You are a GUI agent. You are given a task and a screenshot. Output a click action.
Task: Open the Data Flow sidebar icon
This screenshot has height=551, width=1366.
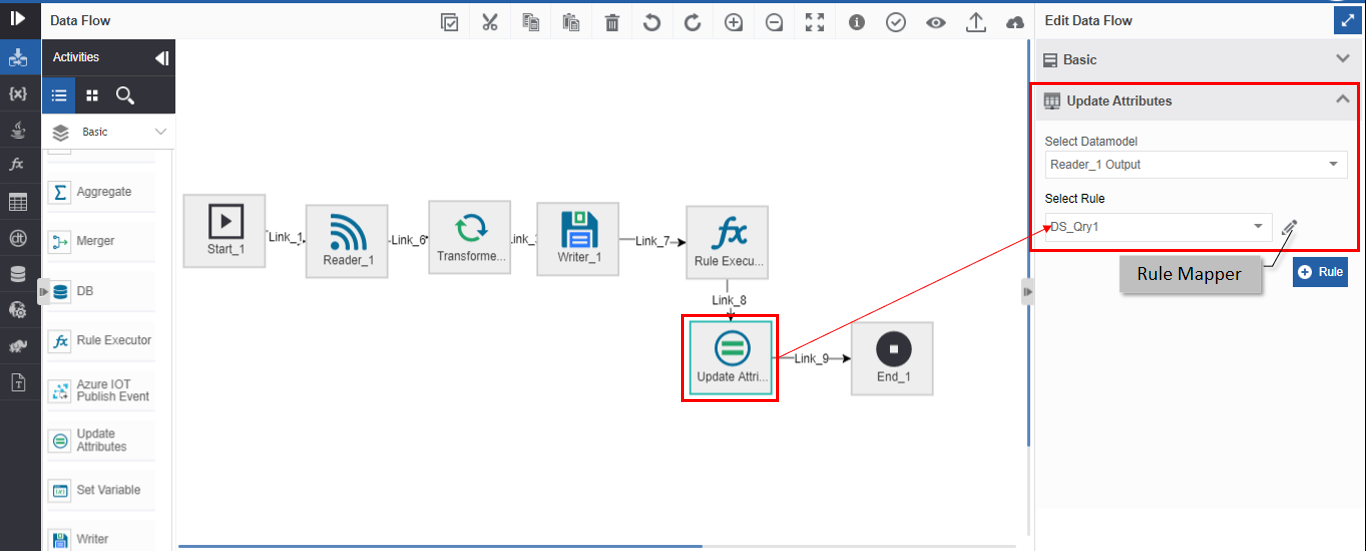click(x=18, y=57)
